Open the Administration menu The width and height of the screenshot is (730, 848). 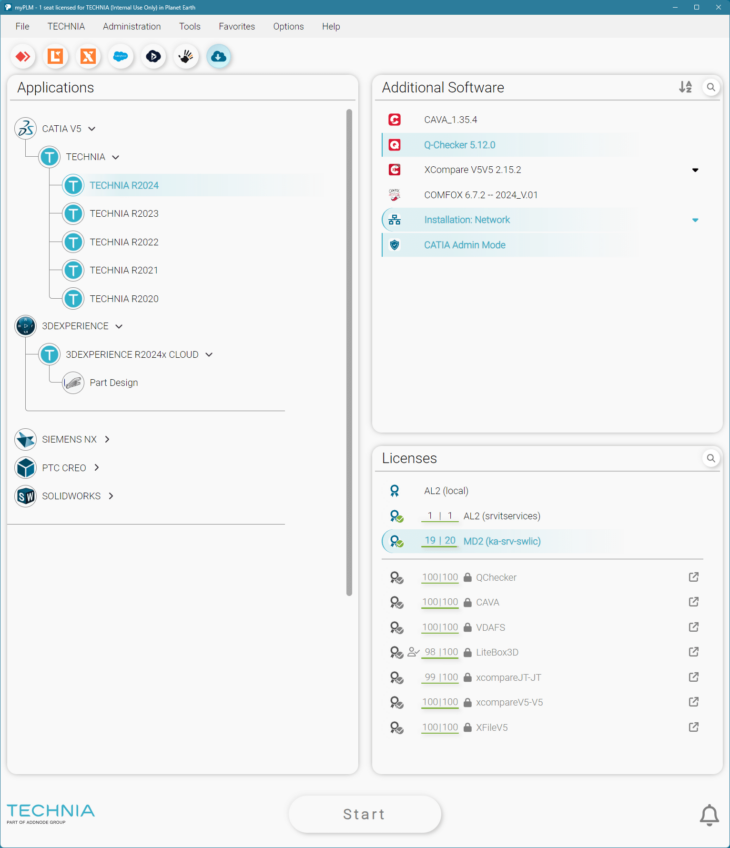coord(132,26)
